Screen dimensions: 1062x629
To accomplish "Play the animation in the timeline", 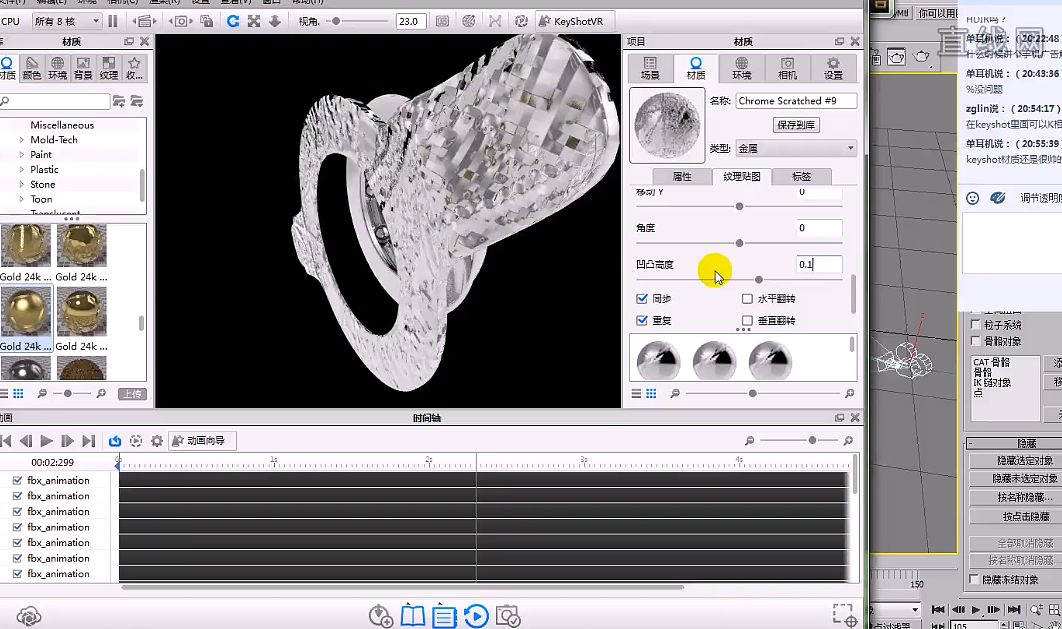I will pyautogui.click(x=46, y=441).
